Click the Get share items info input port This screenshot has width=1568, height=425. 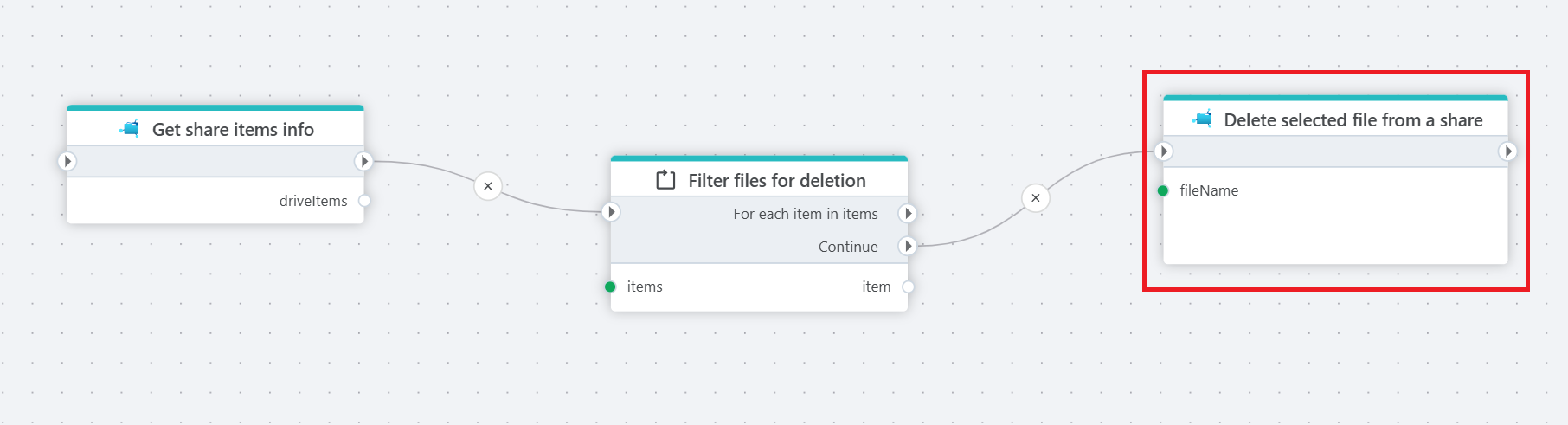[67, 161]
